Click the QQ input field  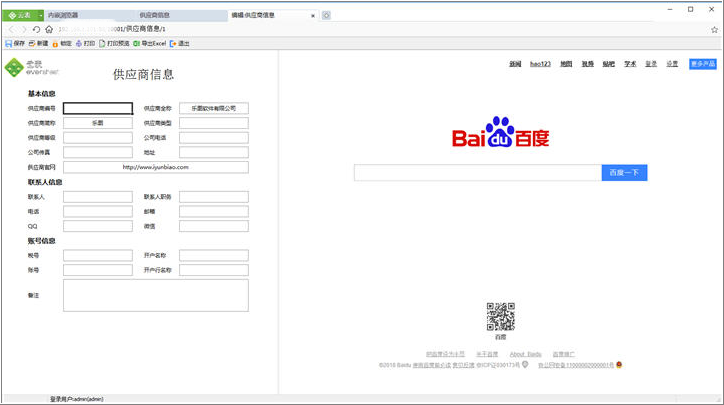point(98,226)
